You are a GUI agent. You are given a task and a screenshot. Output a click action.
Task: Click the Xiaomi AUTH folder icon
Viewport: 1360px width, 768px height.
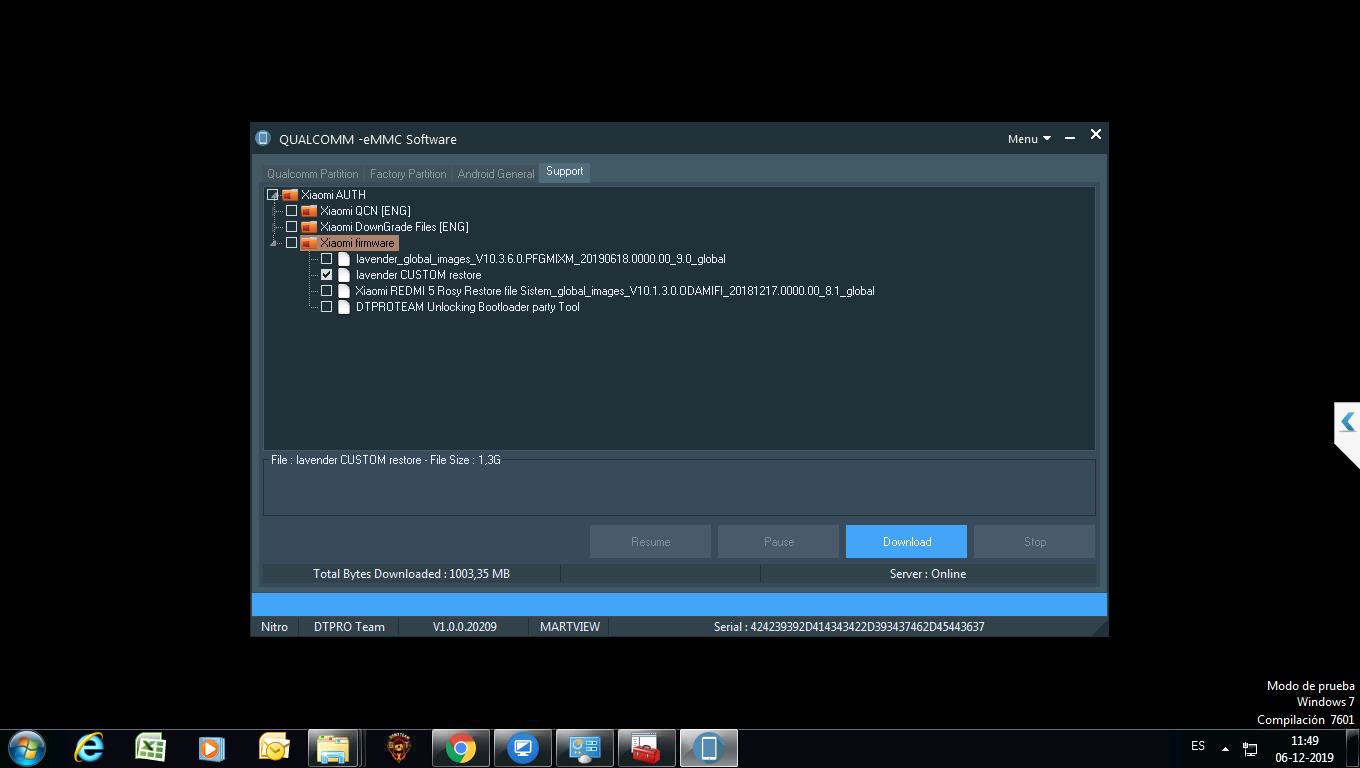point(290,195)
